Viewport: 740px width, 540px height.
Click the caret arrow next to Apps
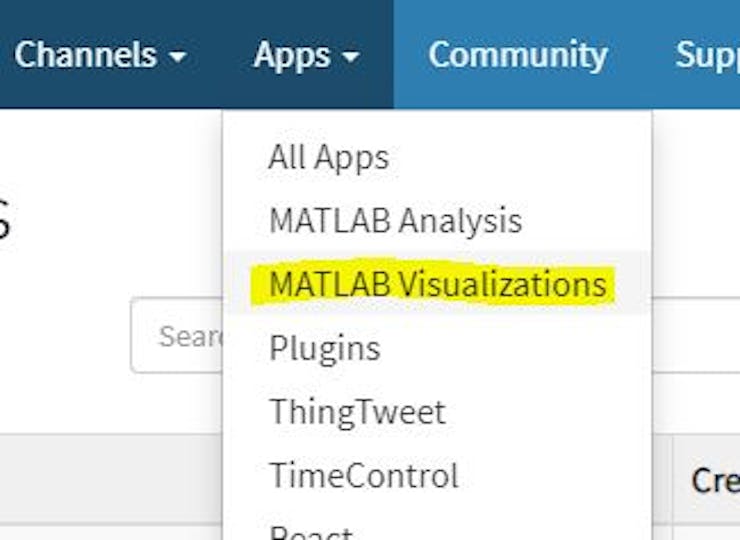[x=350, y=57]
